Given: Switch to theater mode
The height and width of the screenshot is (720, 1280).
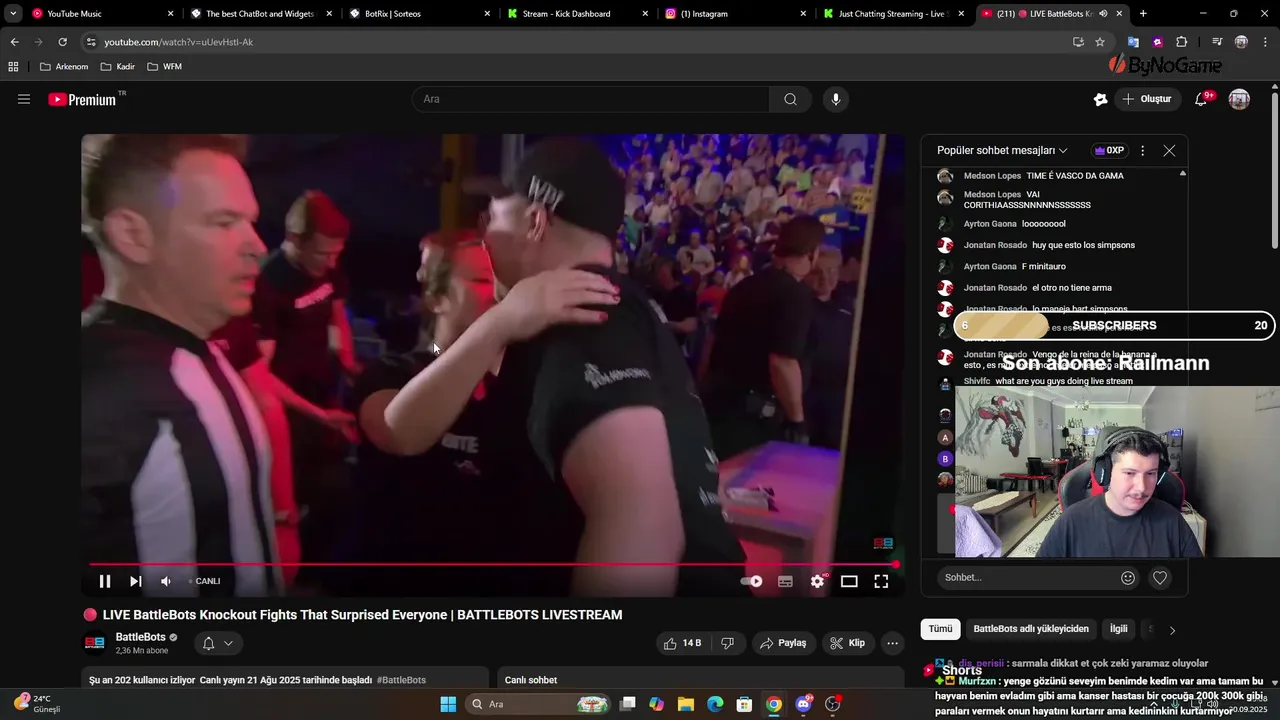Looking at the screenshot, I should click(849, 581).
